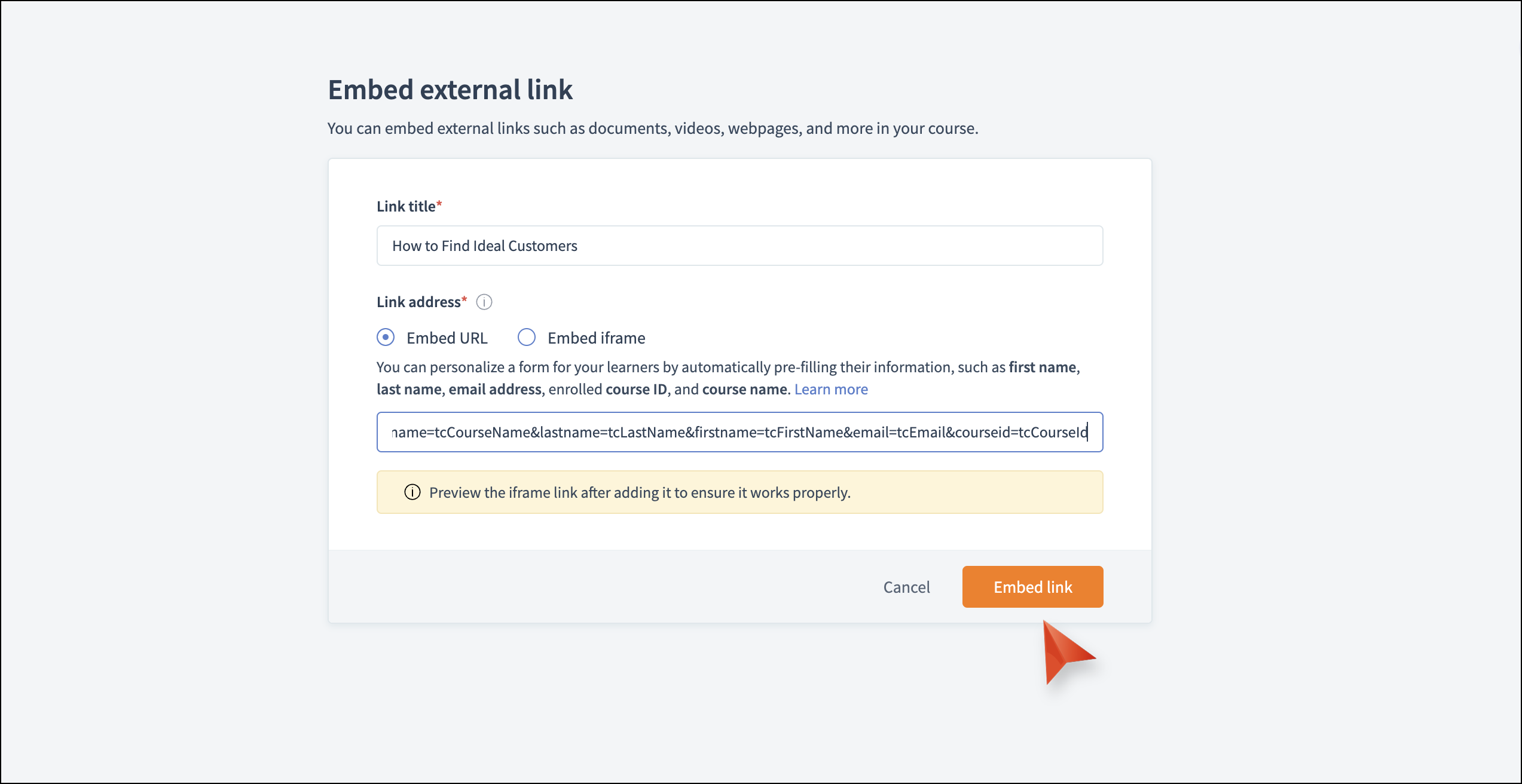Open the Learn more link
The height and width of the screenshot is (784, 1522).
[831, 390]
